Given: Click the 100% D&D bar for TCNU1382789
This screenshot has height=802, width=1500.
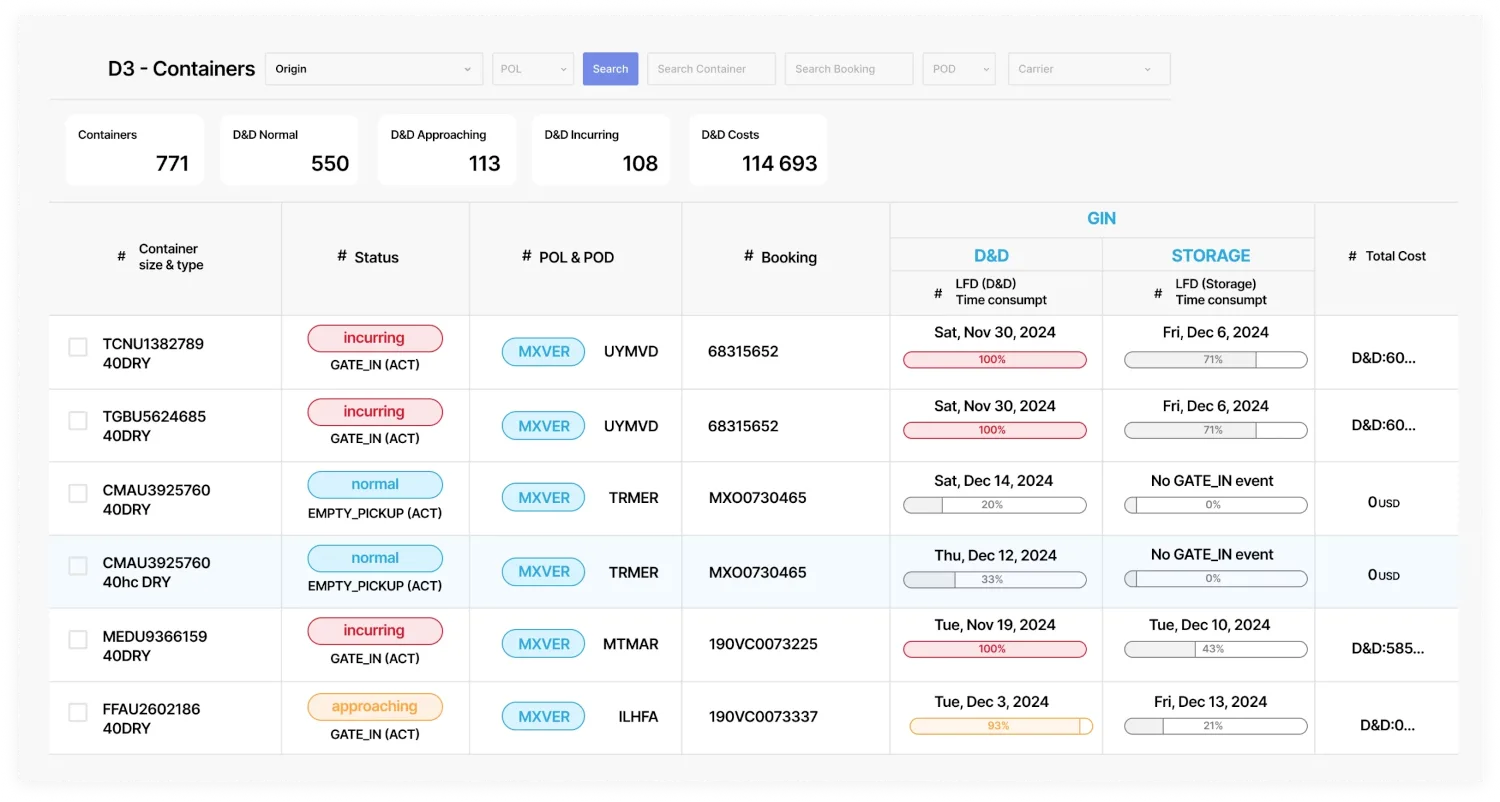Looking at the screenshot, I should click(x=995, y=360).
